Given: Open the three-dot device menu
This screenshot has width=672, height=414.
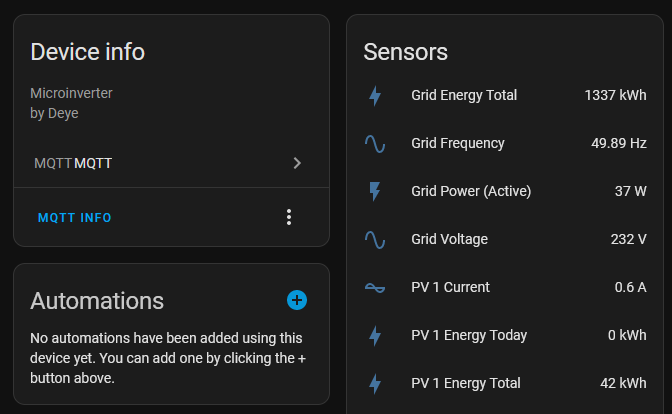Looking at the screenshot, I should [x=289, y=217].
